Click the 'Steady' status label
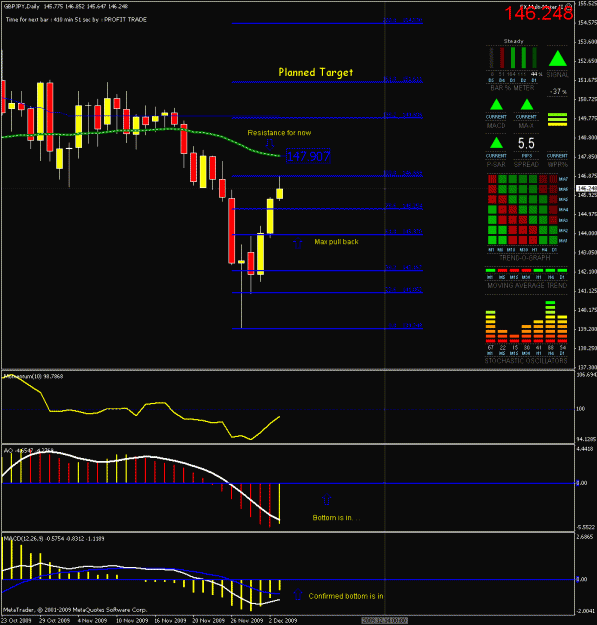This screenshot has height=625, width=597. tap(513, 41)
